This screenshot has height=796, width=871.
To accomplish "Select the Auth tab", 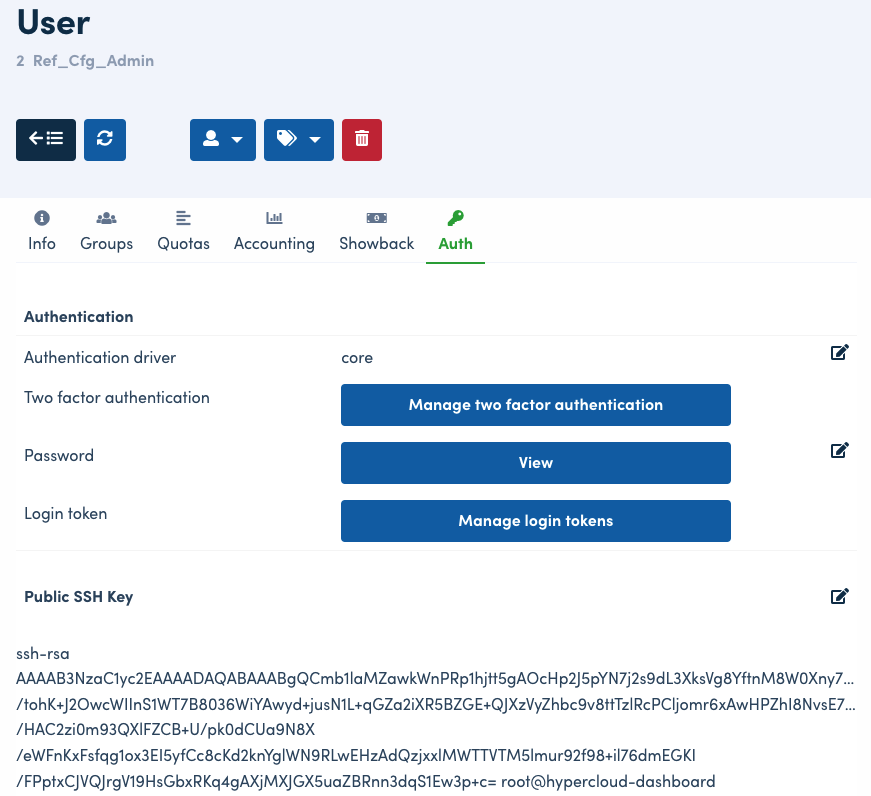I will (x=455, y=232).
